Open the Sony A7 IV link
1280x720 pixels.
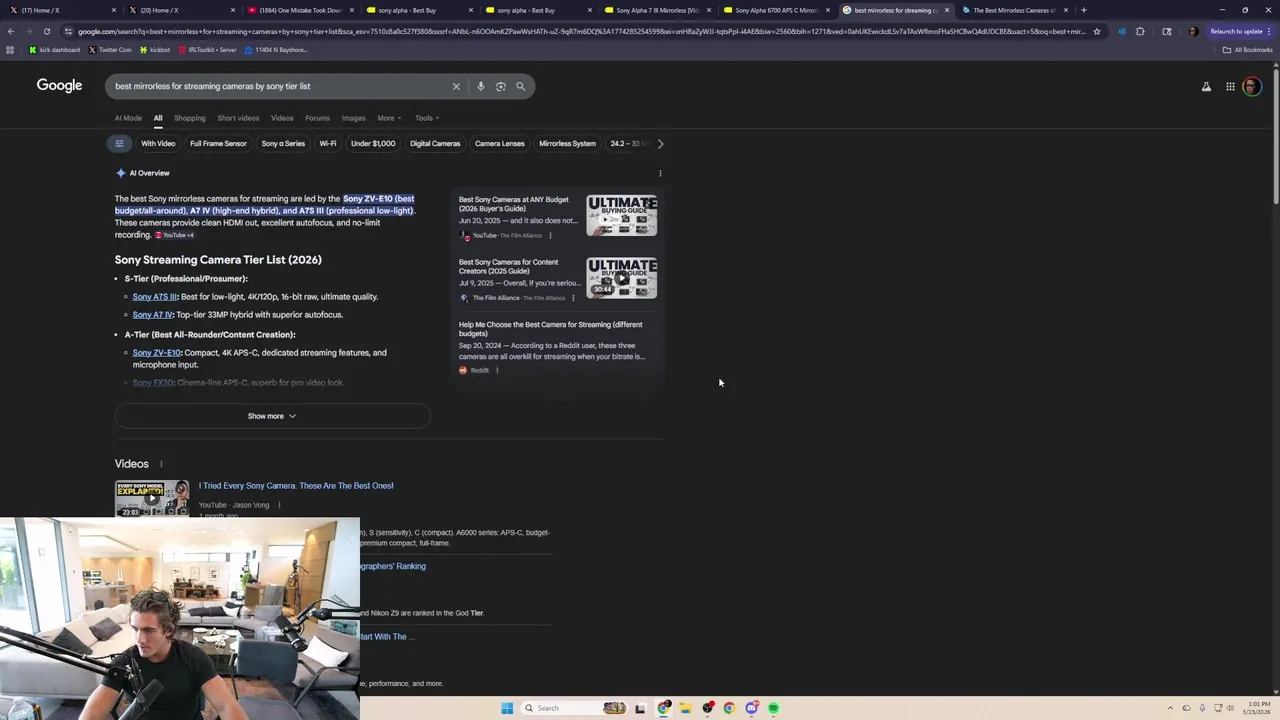click(x=153, y=315)
